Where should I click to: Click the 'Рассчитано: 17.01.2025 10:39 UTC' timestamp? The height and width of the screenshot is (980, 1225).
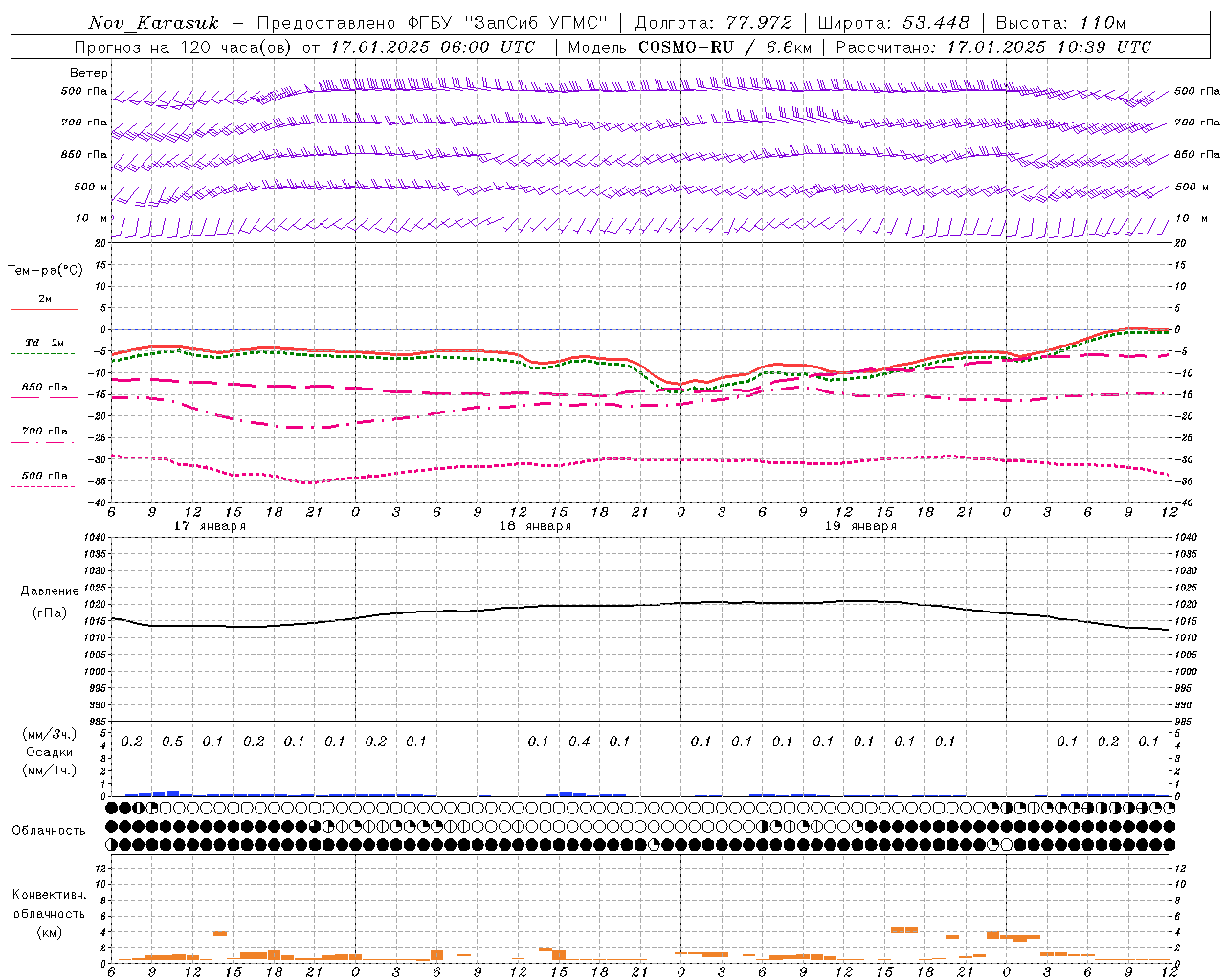(x=993, y=47)
